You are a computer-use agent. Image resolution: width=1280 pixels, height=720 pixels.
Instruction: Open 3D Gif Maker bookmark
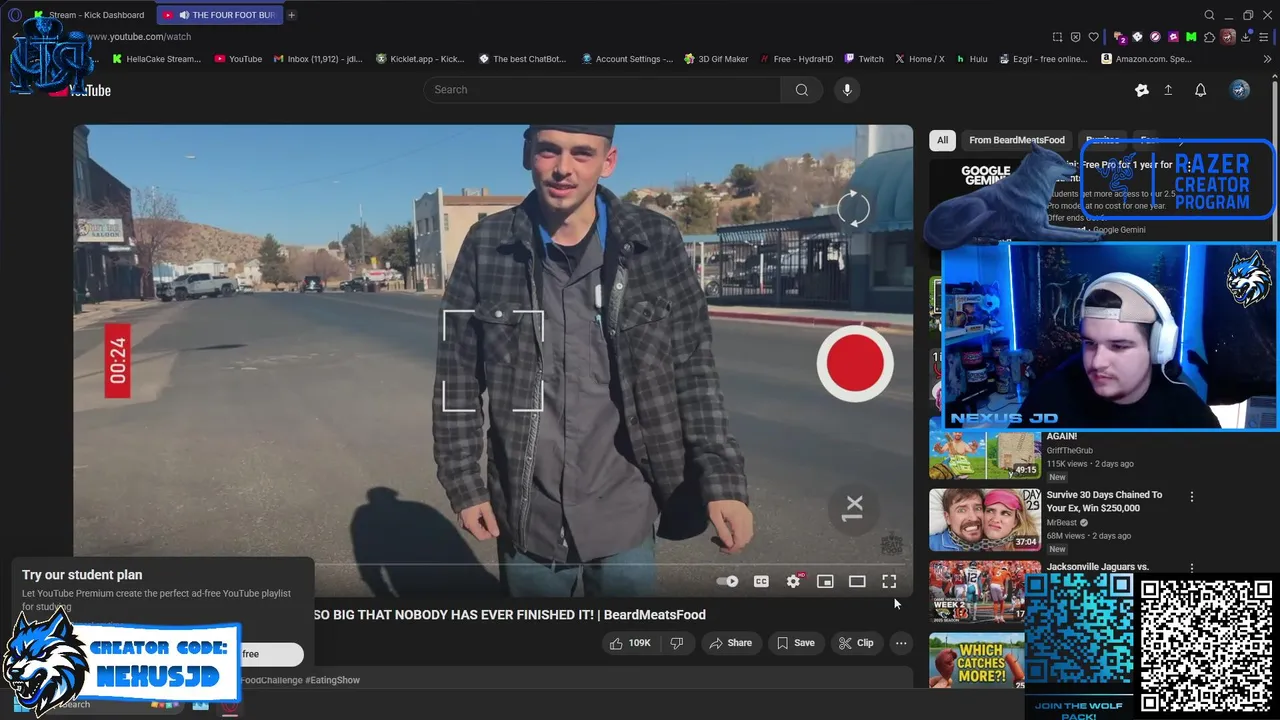[x=716, y=59]
